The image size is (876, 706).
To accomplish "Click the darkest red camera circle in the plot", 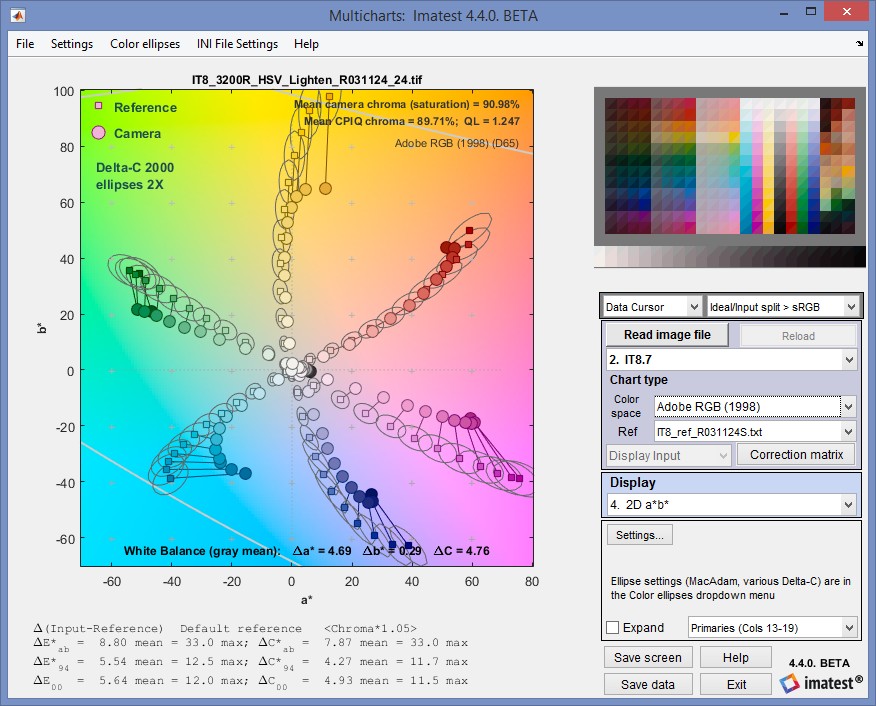I will pyautogui.click(x=445, y=247).
